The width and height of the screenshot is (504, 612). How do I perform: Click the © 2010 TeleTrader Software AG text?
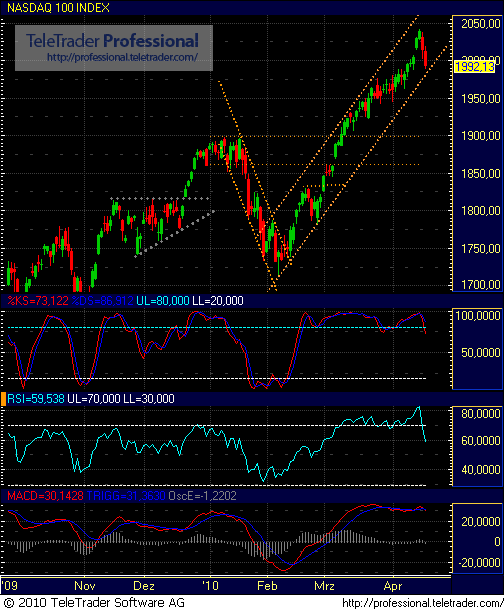pyautogui.click(x=93, y=603)
